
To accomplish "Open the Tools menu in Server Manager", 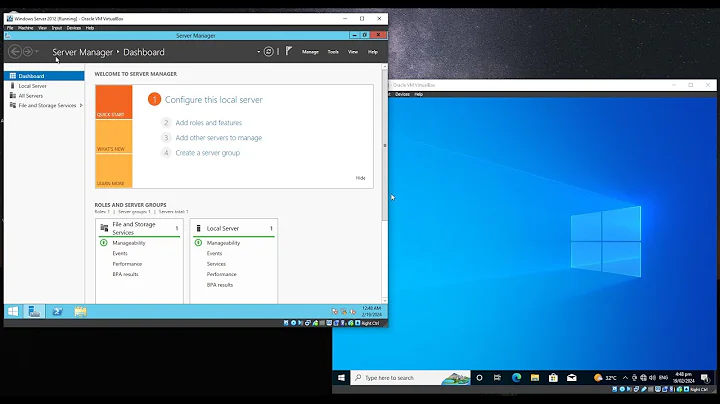I will 333,52.
